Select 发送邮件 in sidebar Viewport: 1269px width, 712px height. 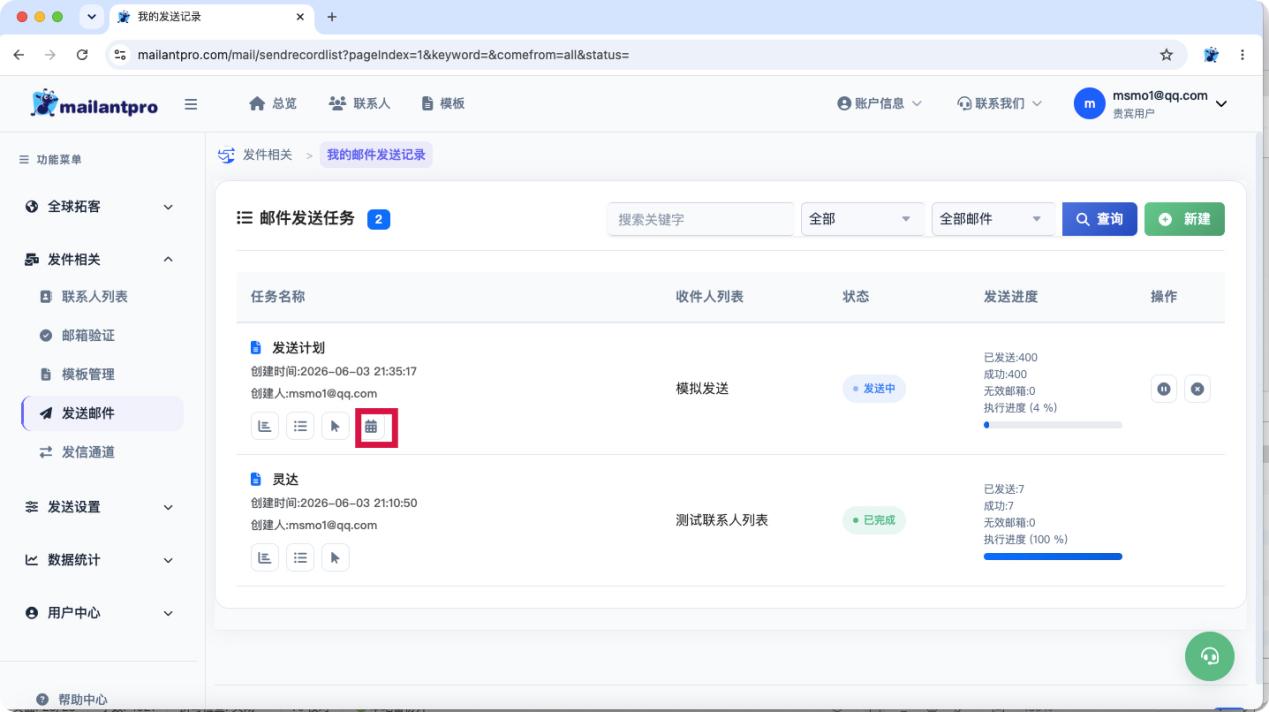[102, 413]
